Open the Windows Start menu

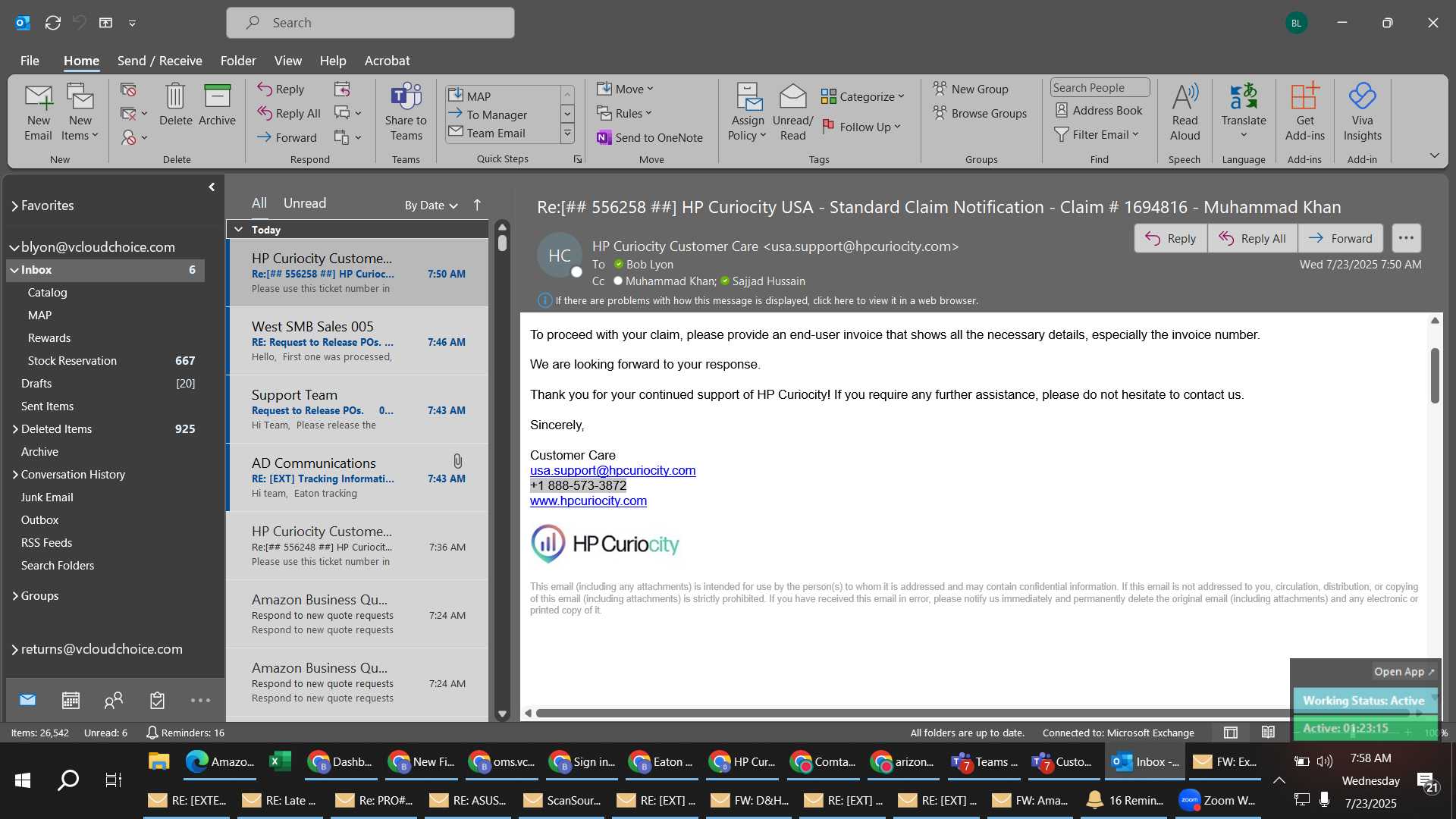(x=23, y=780)
